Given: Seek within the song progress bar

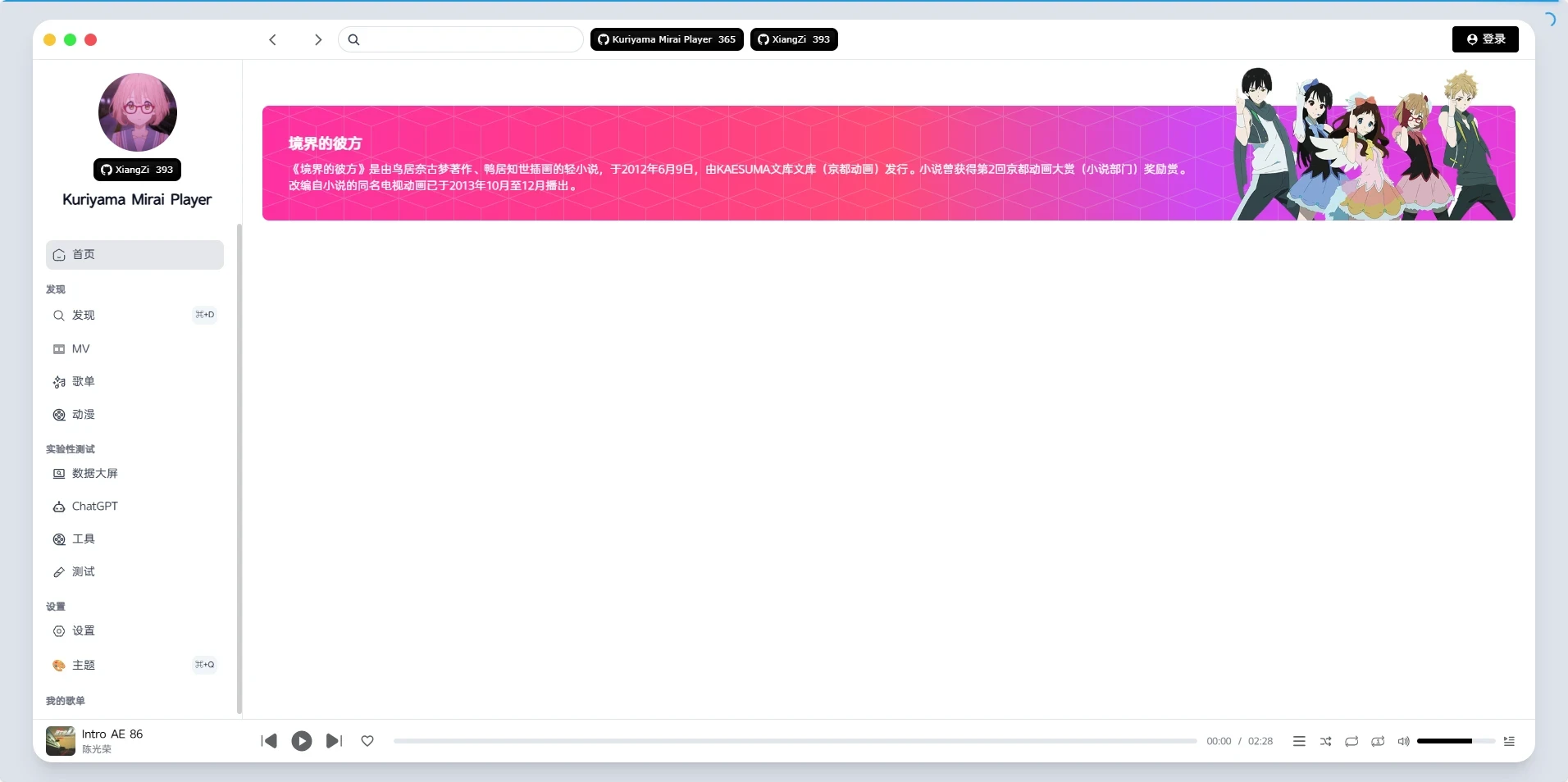Looking at the screenshot, I should (x=795, y=741).
